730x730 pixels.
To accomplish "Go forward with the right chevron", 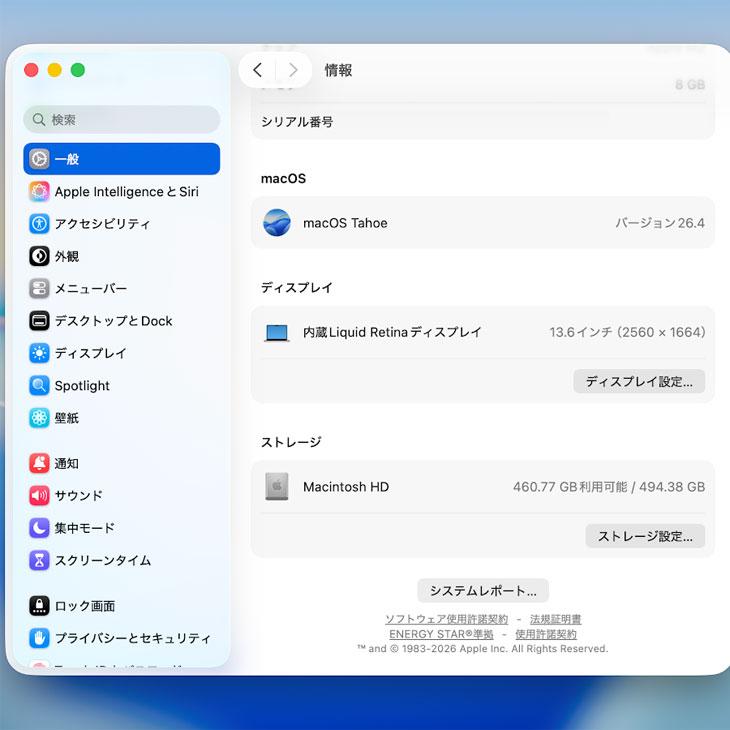I will (x=293, y=70).
